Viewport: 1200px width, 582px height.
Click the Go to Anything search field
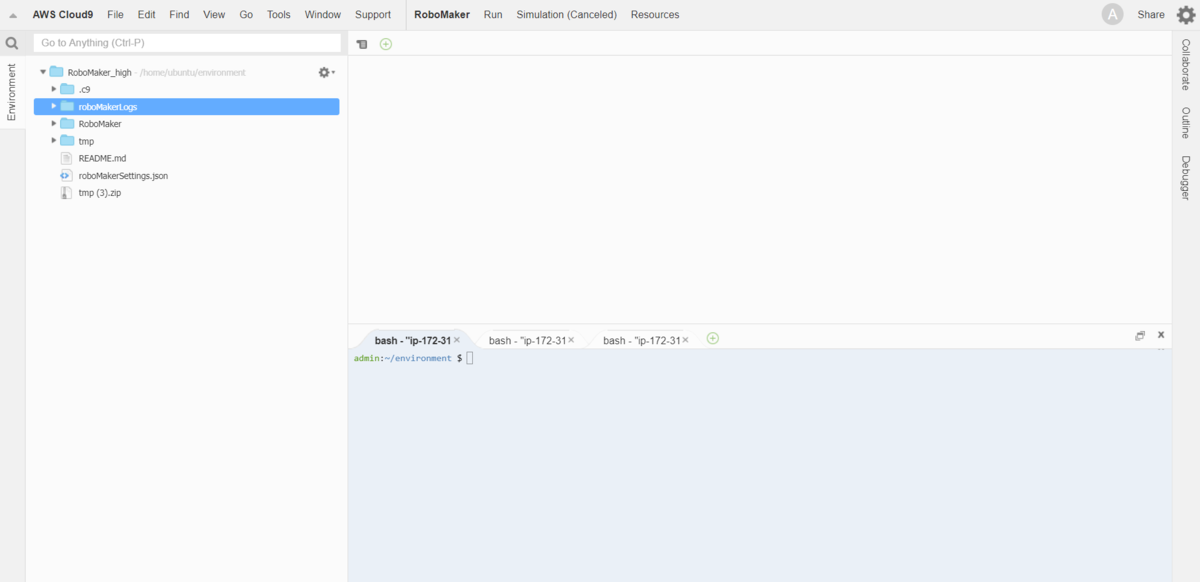pos(186,43)
